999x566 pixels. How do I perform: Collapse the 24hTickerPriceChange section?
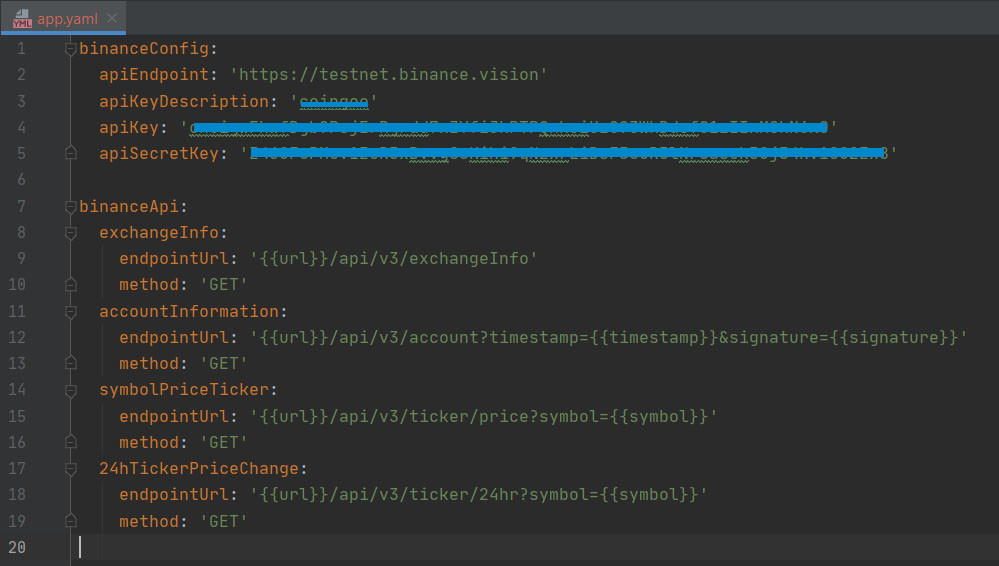[71, 469]
